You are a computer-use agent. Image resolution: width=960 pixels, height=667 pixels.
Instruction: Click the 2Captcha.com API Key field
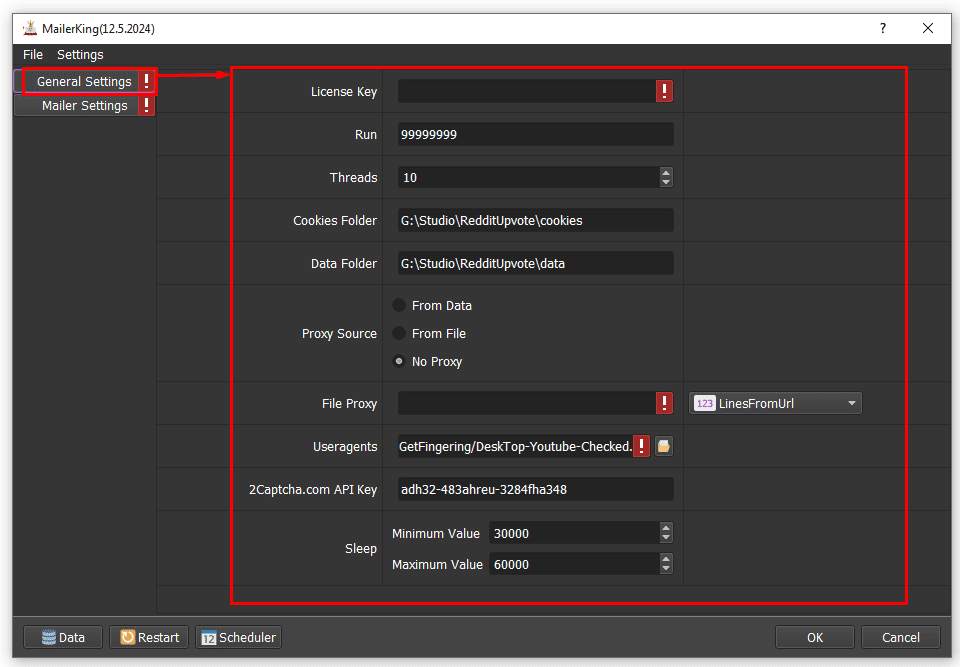pos(536,489)
